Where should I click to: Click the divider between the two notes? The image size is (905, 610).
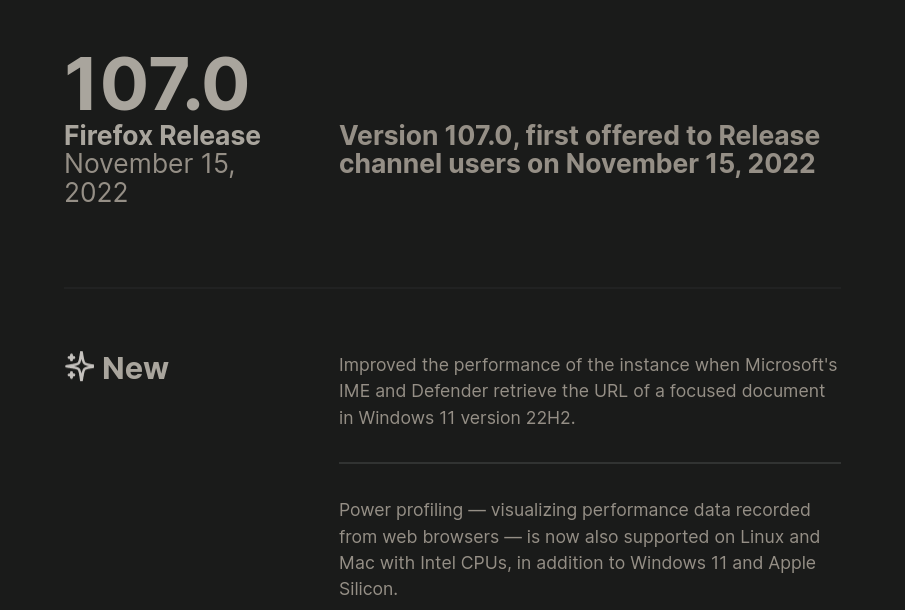point(589,463)
